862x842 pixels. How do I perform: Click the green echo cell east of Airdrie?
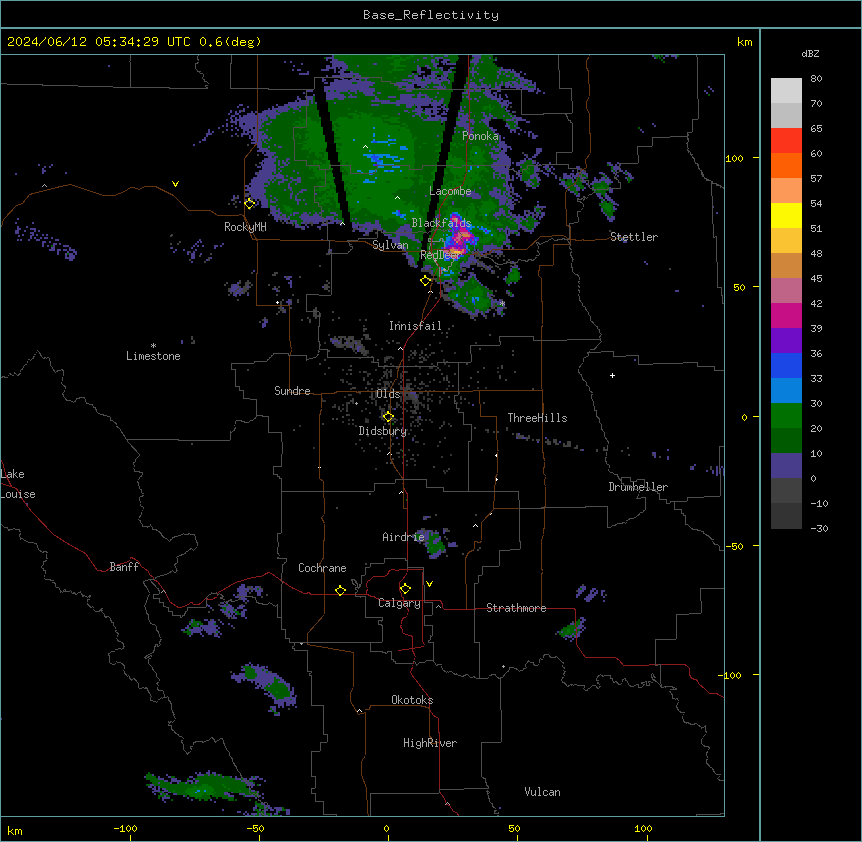pyautogui.click(x=436, y=544)
